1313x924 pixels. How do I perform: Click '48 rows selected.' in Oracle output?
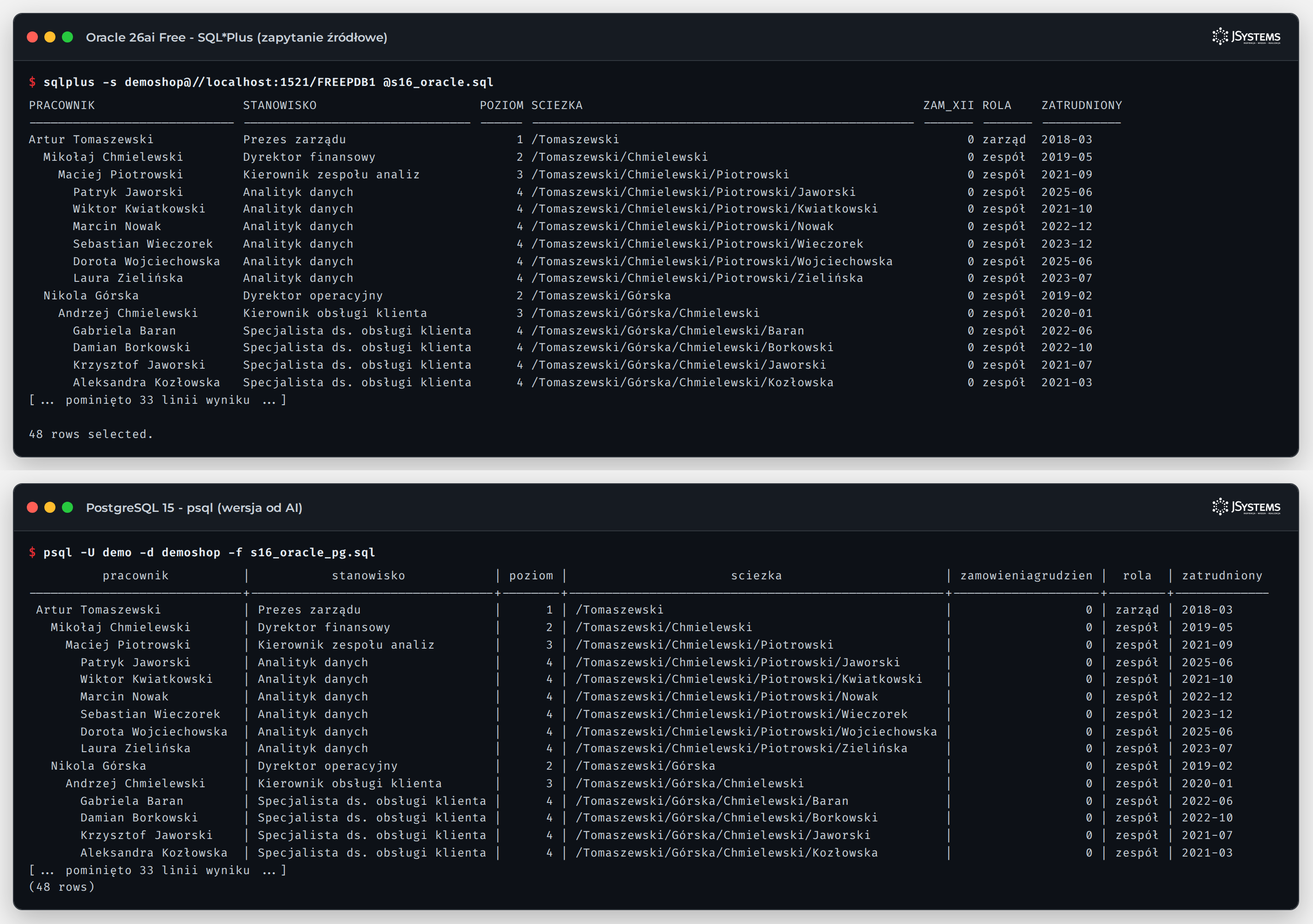point(91,435)
